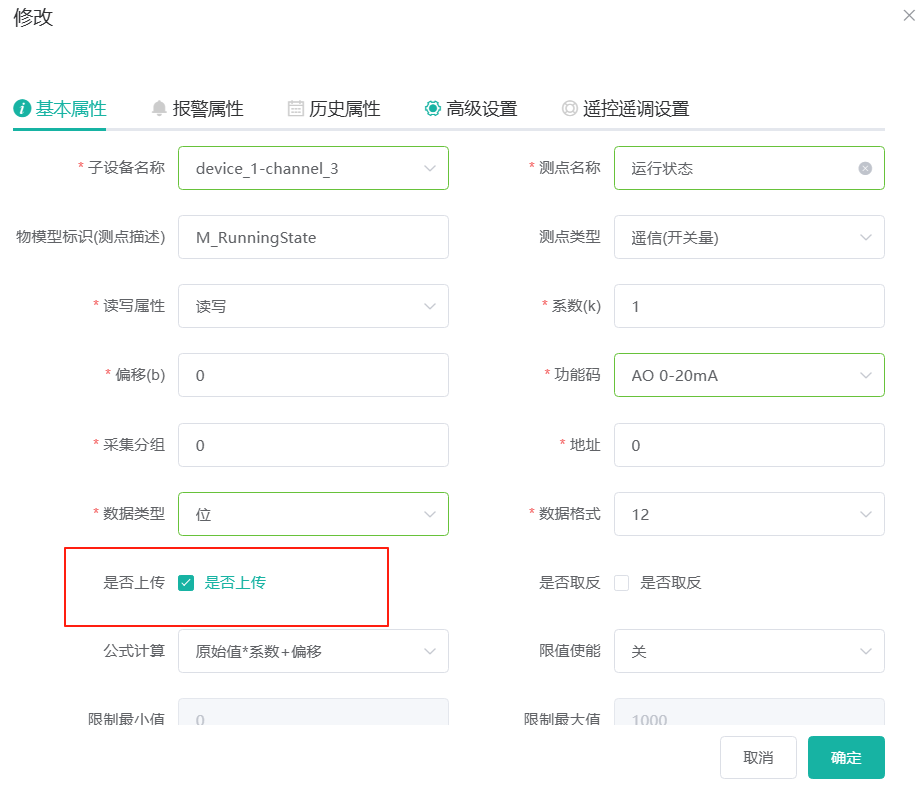This screenshot has height=787, width=919.
Task: Click the circular icon beside 遥控遥调设置
Action: coord(569,109)
